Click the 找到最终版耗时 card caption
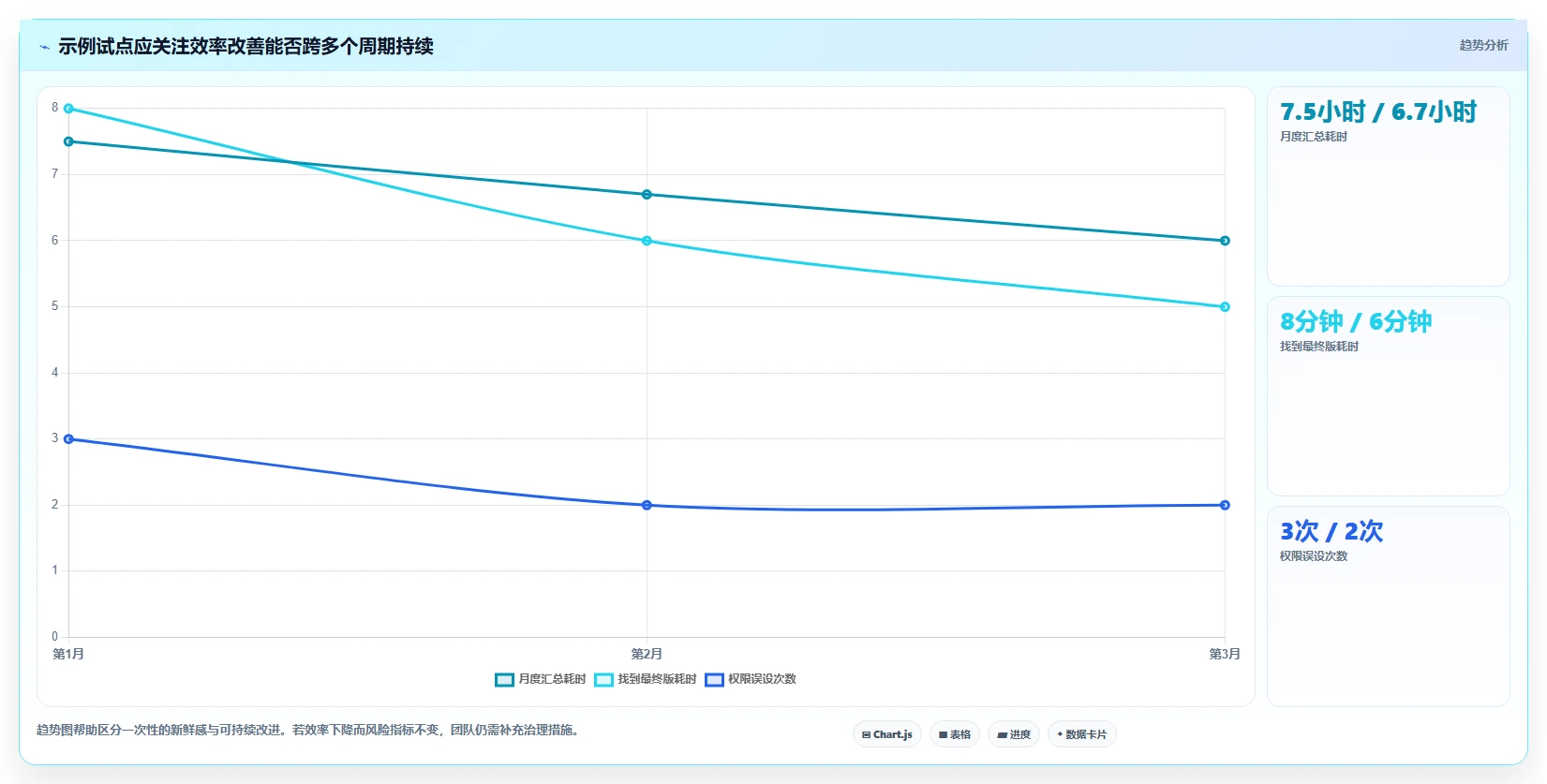 (x=1319, y=347)
